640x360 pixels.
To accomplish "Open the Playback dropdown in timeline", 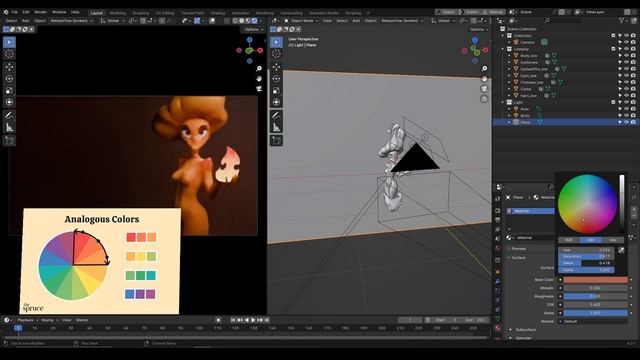I will (x=27, y=320).
